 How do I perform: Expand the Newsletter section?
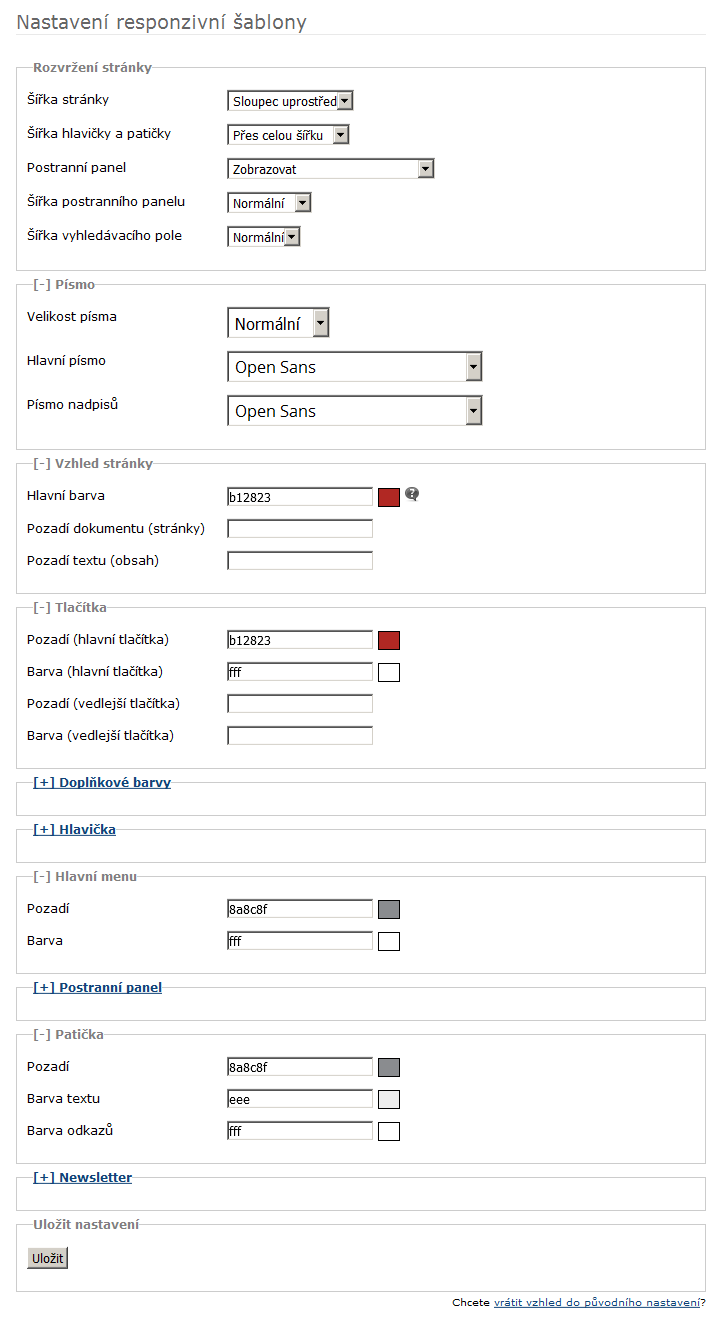(x=82, y=1178)
